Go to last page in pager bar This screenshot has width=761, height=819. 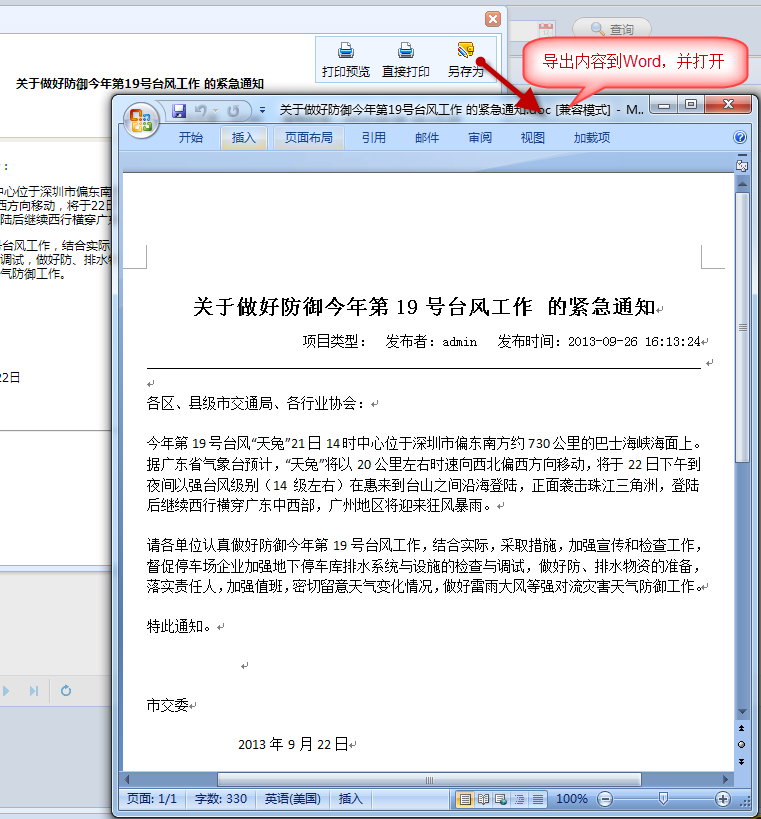click(x=34, y=691)
